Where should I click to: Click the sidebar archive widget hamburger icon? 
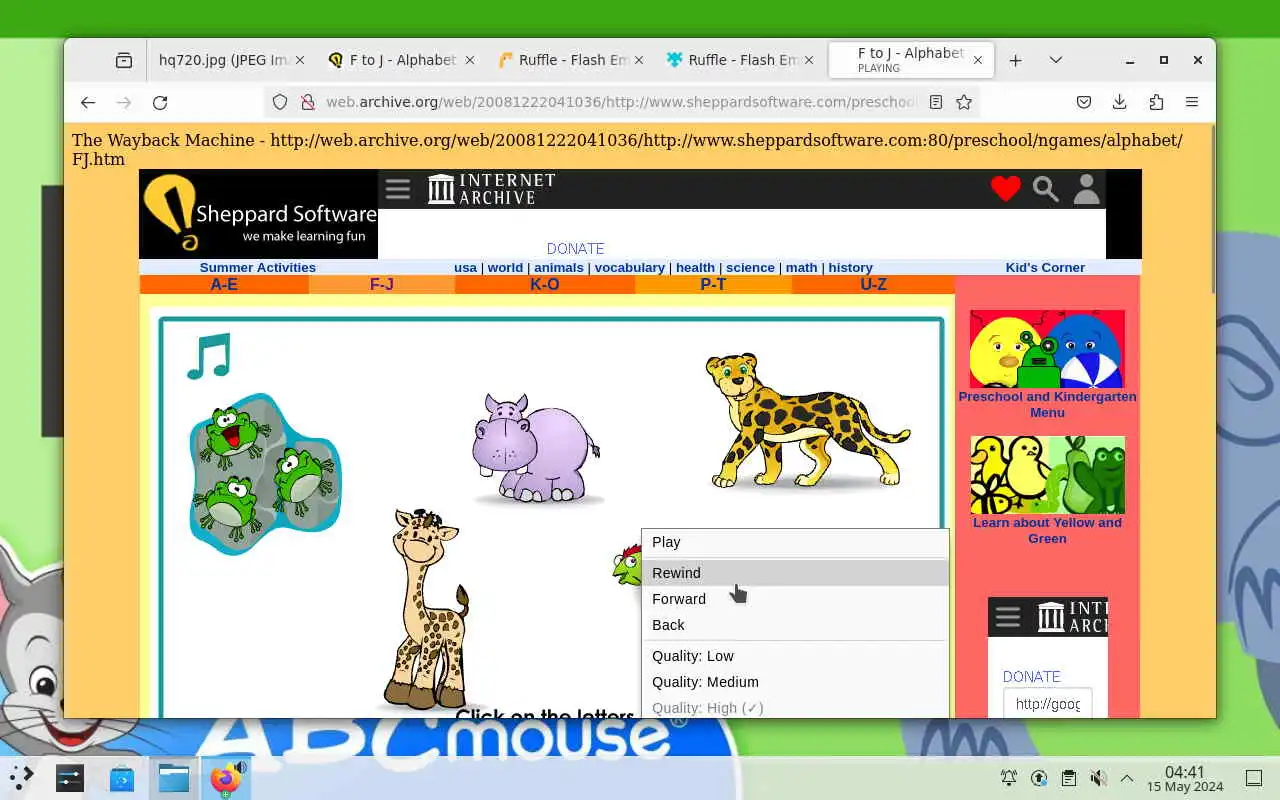tap(1007, 617)
